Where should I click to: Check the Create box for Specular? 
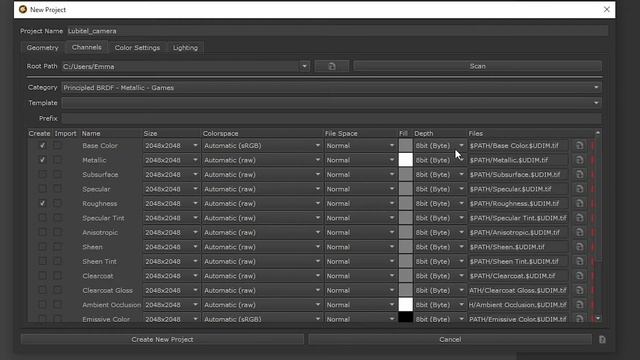click(x=42, y=189)
